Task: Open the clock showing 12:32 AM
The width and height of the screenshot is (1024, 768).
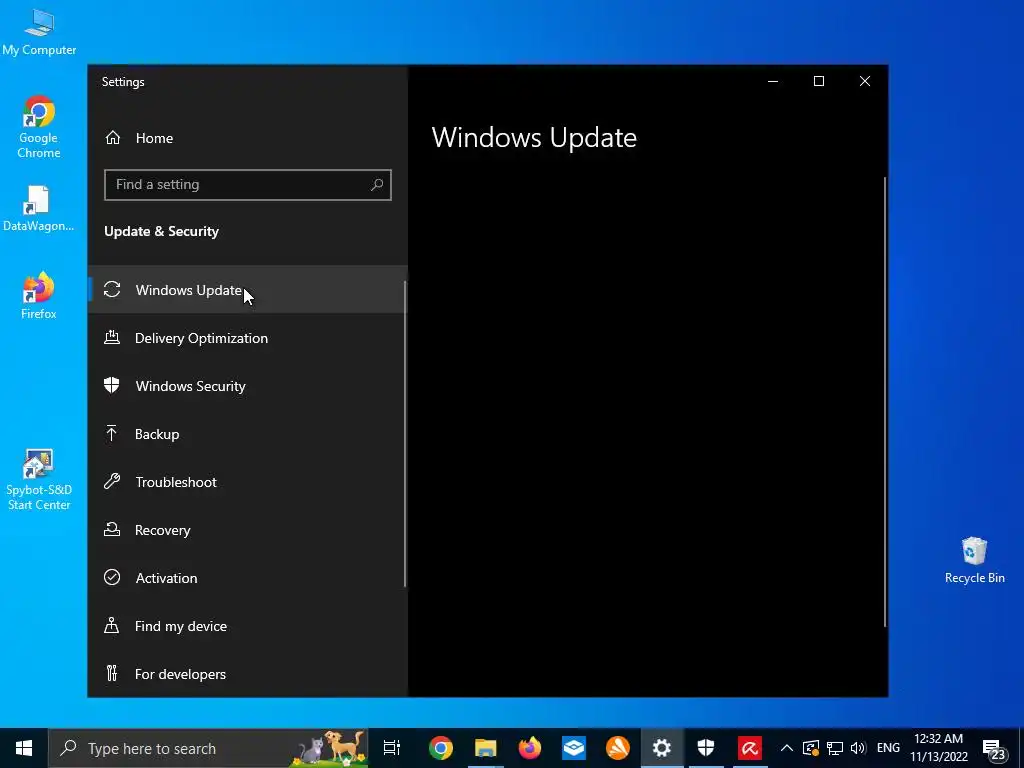Action: [938, 748]
